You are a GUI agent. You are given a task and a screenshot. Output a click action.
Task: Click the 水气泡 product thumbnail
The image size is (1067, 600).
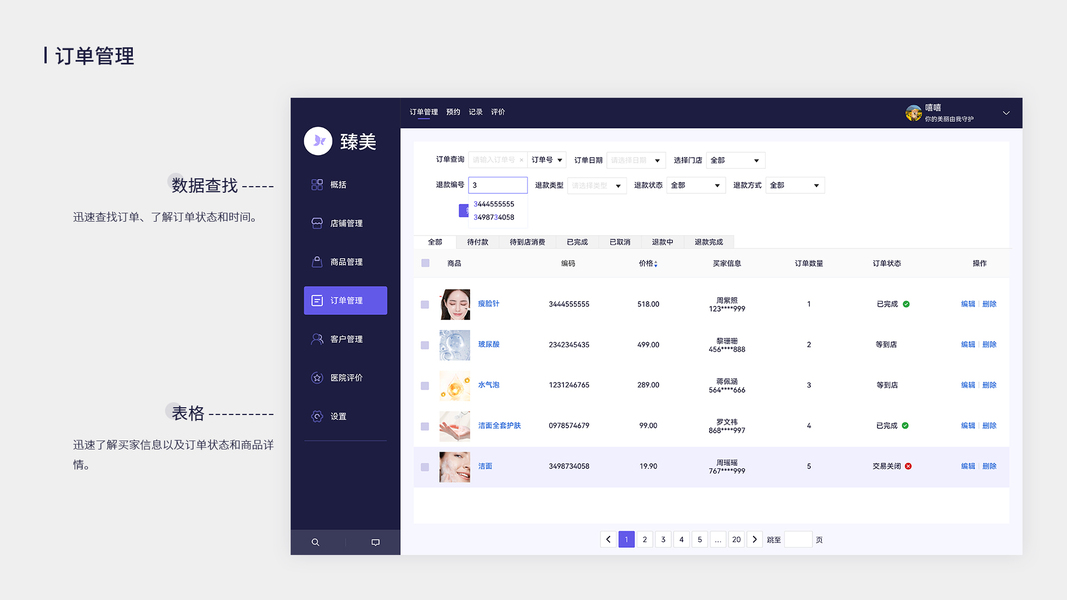point(455,385)
